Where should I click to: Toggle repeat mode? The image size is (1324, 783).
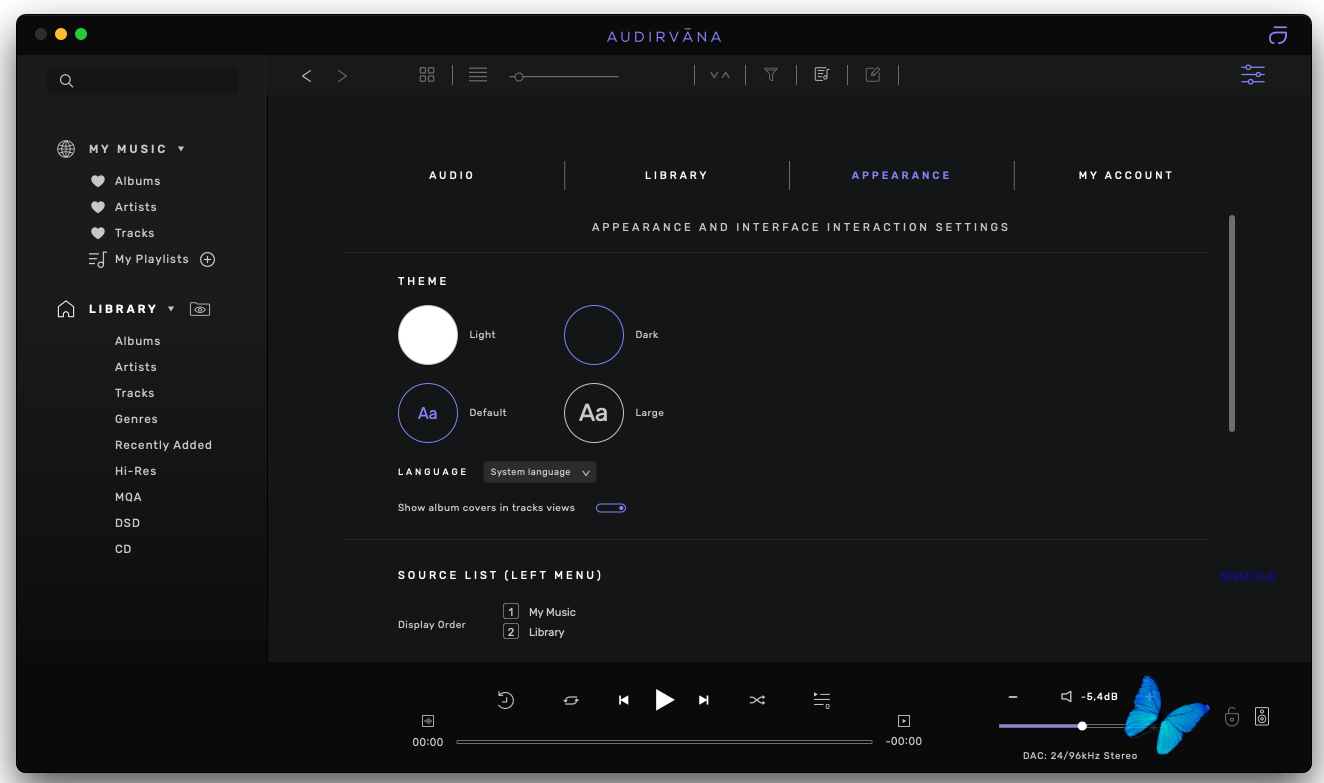(x=571, y=701)
